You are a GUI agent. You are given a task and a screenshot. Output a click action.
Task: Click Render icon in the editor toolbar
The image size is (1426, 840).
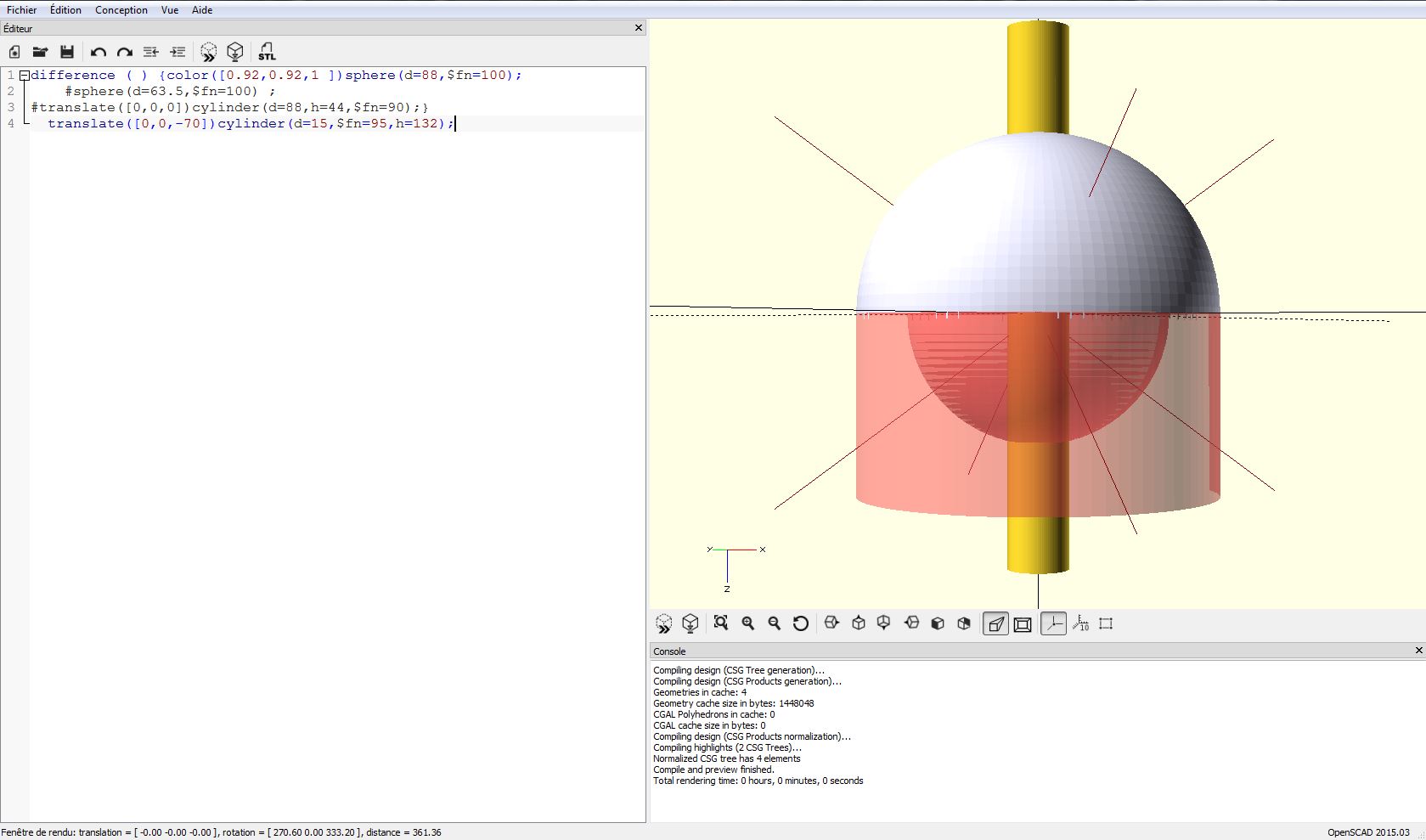pyautogui.click(x=235, y=52)
